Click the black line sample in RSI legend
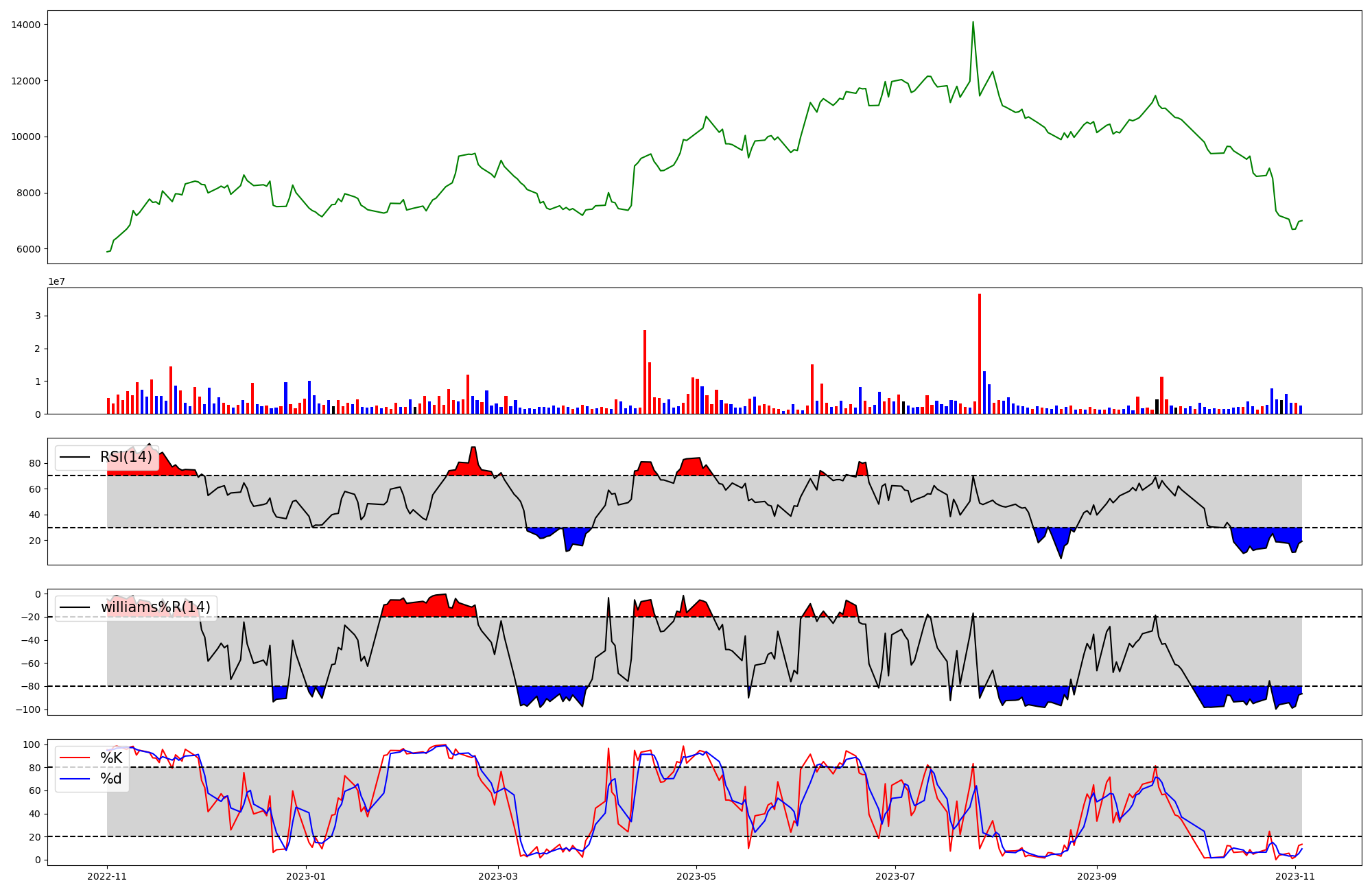 coord(75,458)
